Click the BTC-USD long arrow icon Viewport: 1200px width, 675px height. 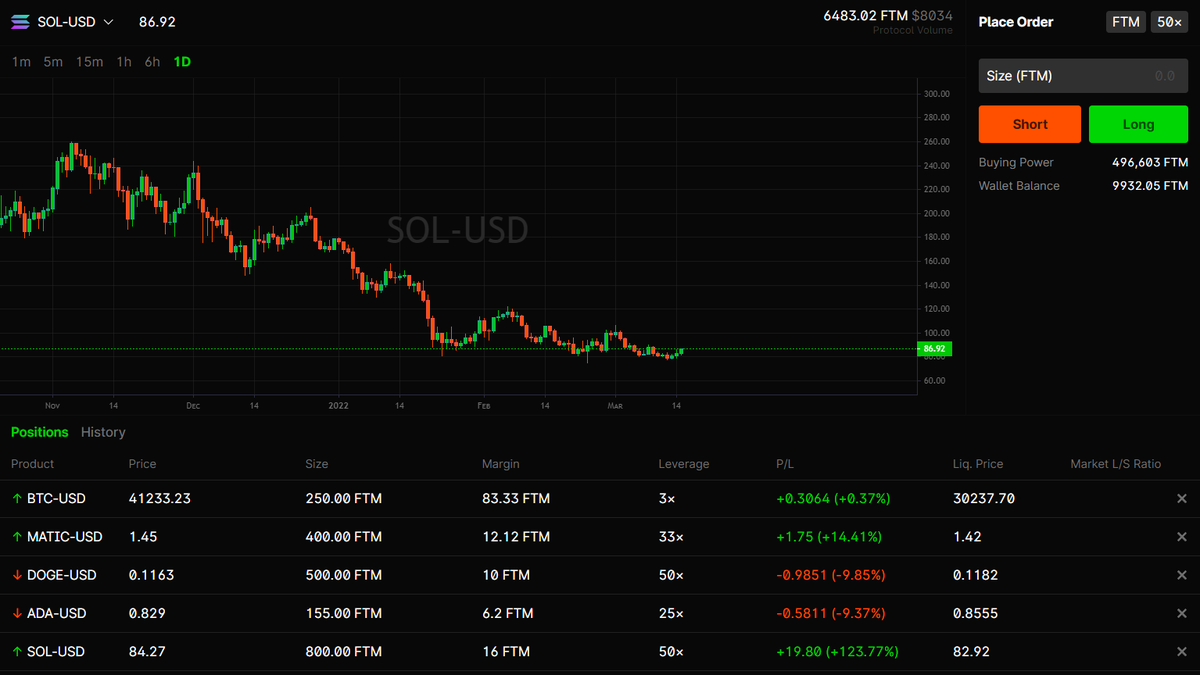click(x=16, y=498)
